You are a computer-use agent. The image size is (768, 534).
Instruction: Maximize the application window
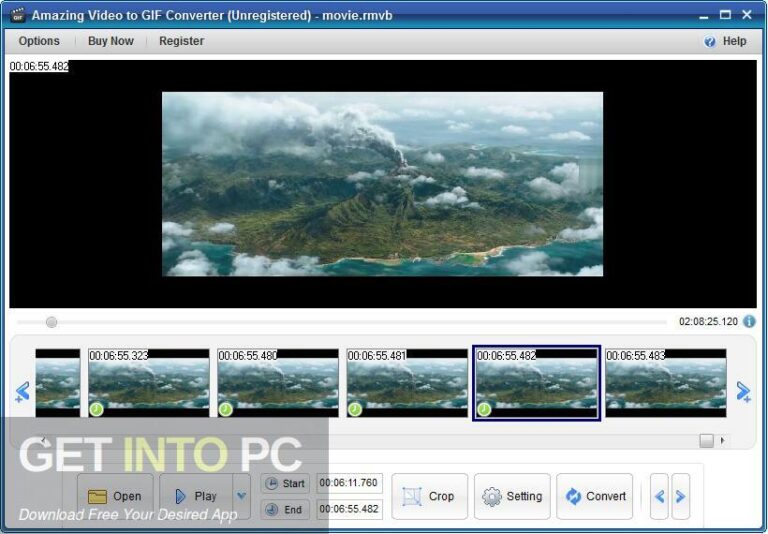pyautogui.click(x=725, y=15)
